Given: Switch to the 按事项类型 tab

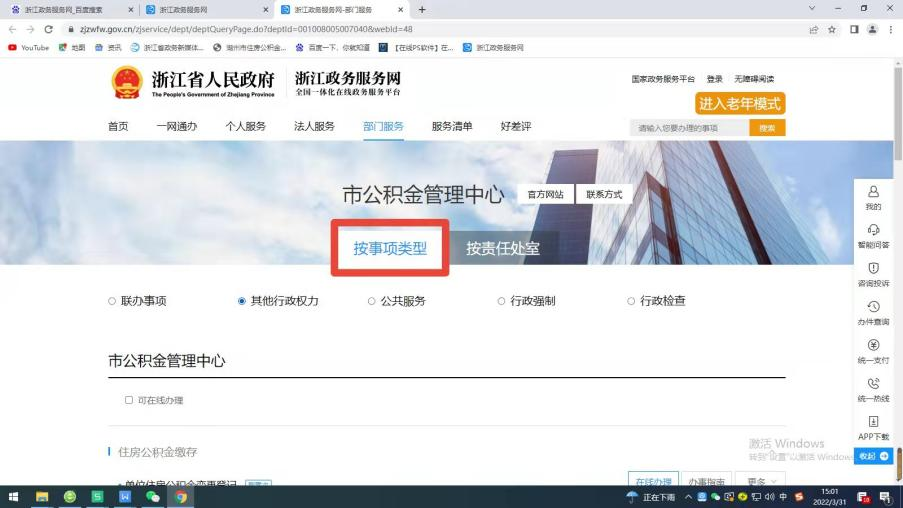Looking at the screenshot, I should coord(390,248).
